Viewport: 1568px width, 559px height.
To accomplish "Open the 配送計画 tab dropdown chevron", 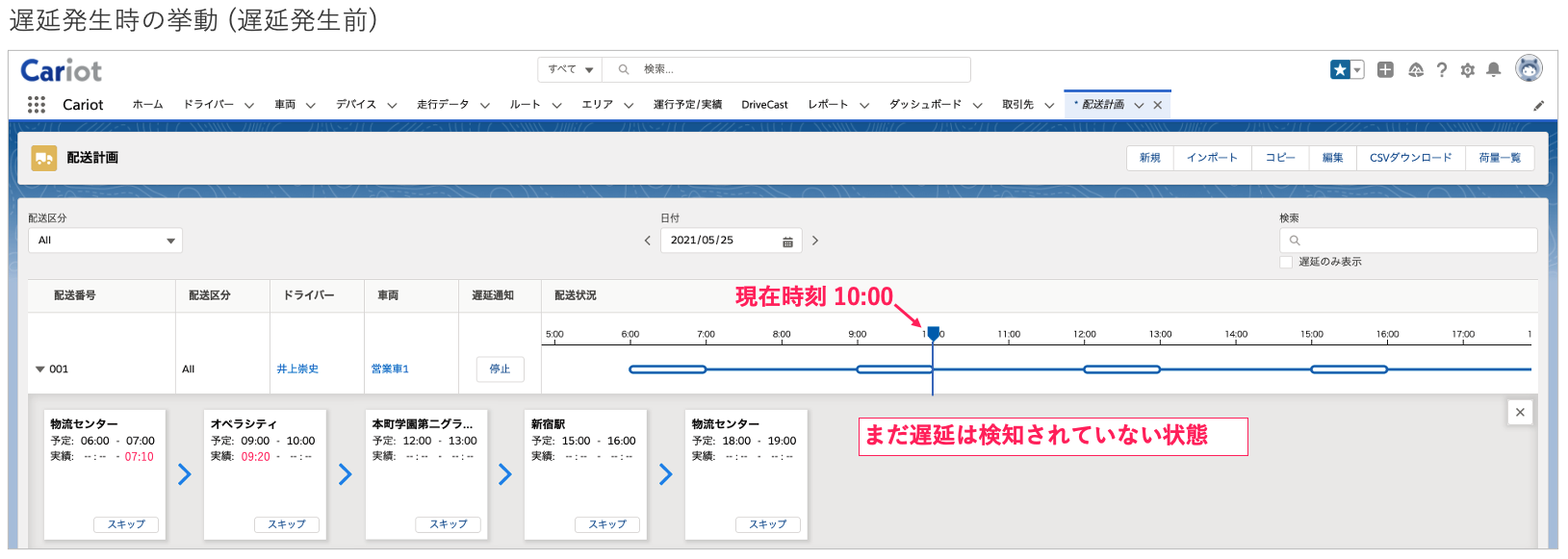I will coord(1139,106).
